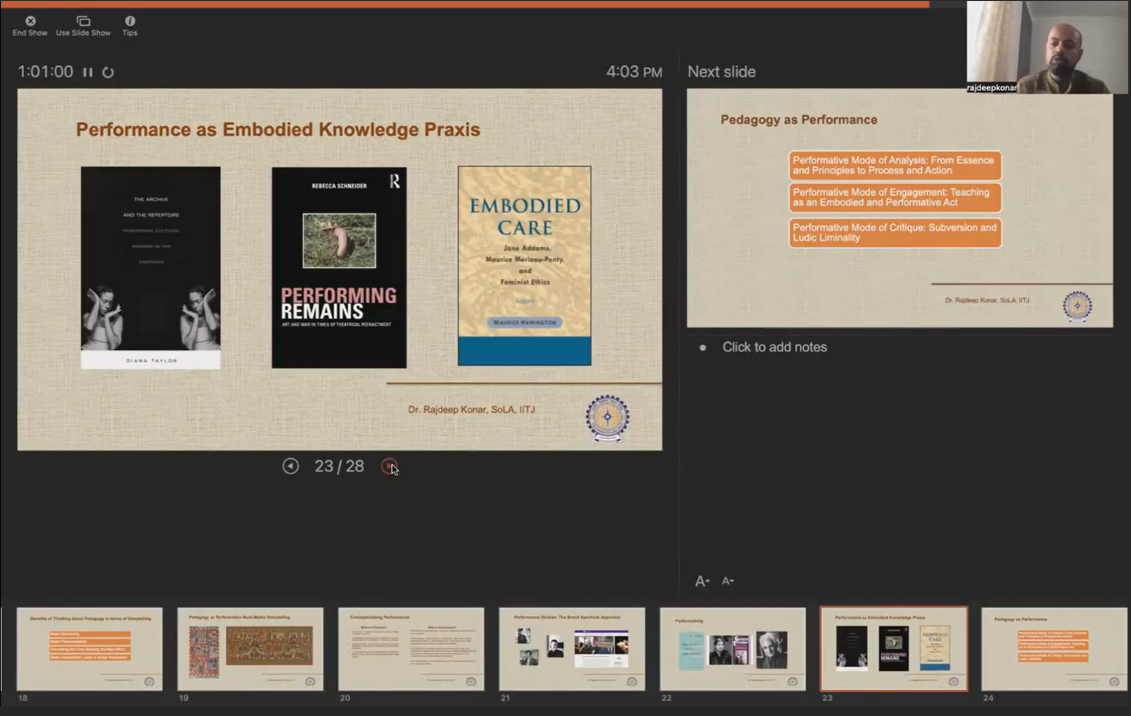
Task: Click the Next slide preview
Action: [x=899, y=208]
